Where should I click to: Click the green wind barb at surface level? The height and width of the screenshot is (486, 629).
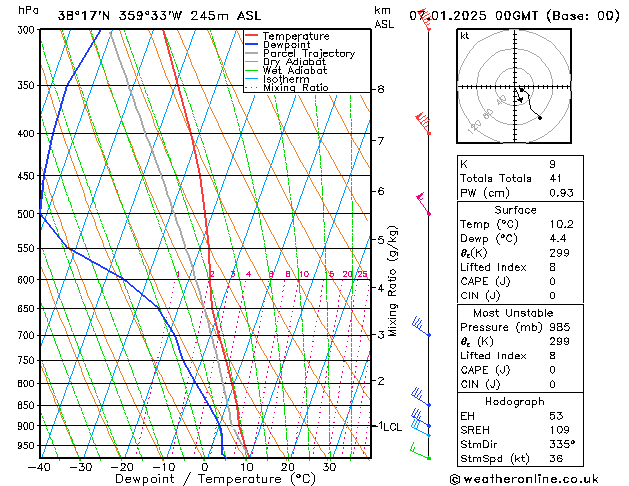pos(420,451)
